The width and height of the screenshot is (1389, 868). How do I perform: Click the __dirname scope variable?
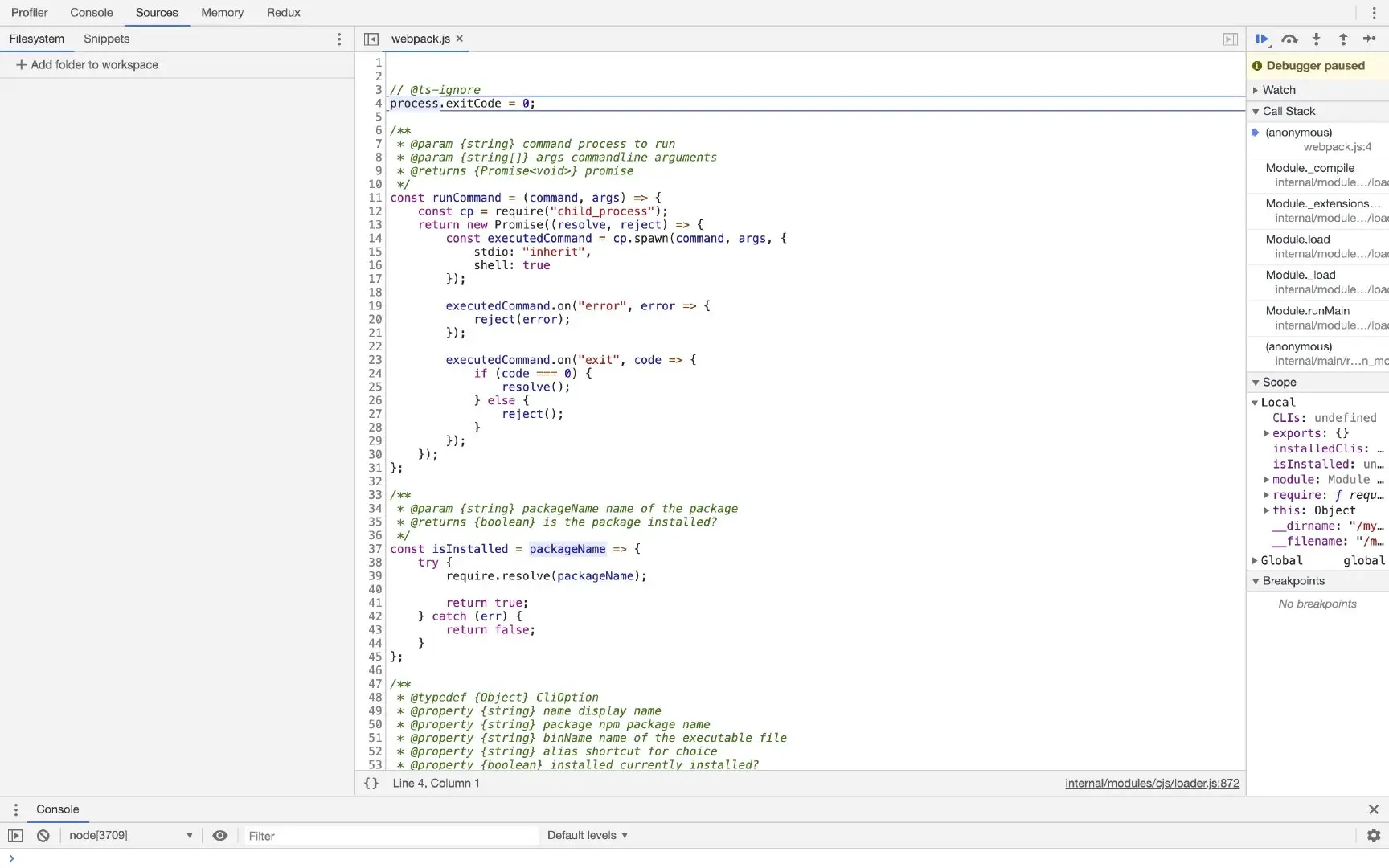tap(1327, 526)
